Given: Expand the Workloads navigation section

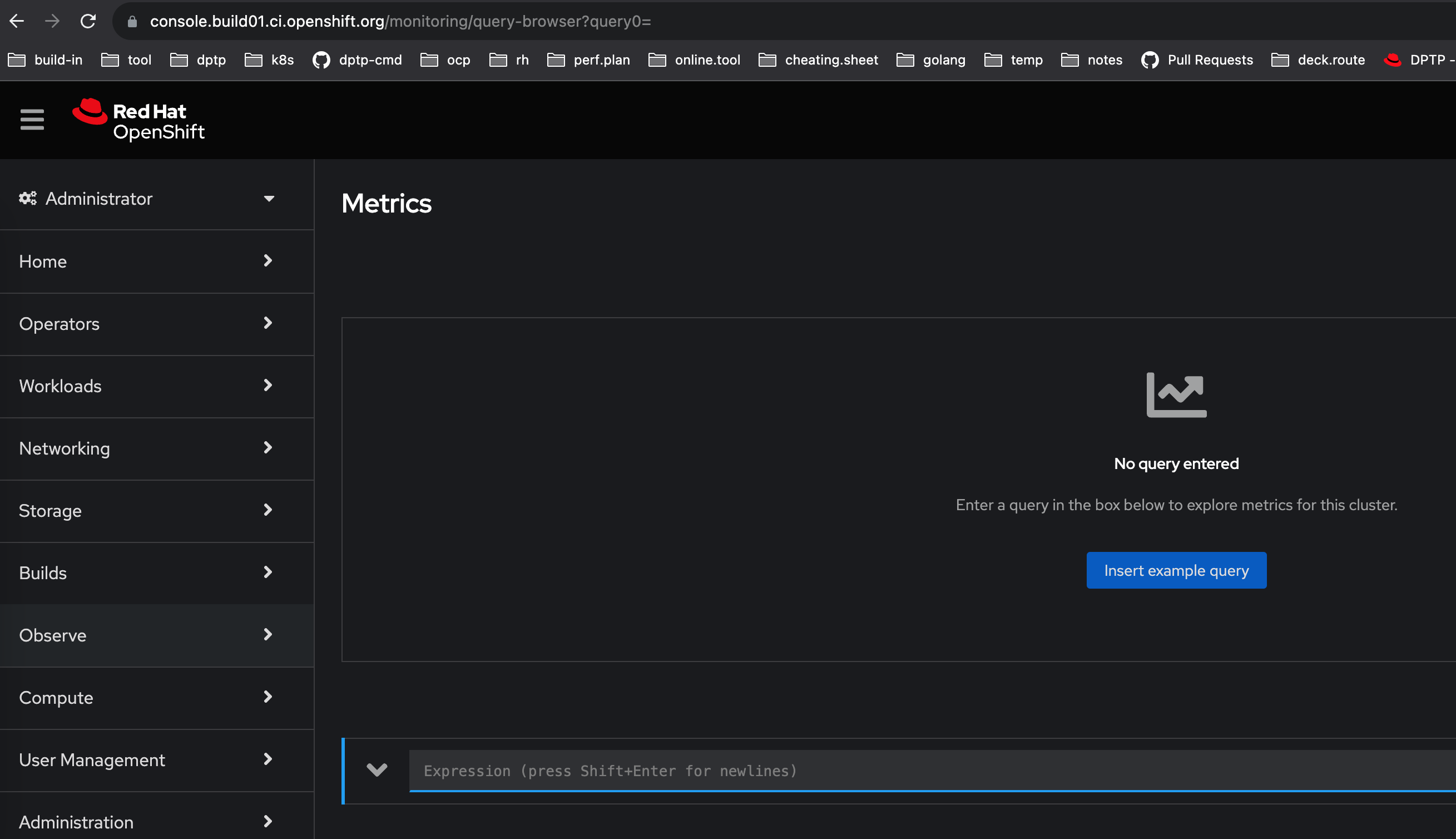Looking at the screenshot, I should 147,386.
